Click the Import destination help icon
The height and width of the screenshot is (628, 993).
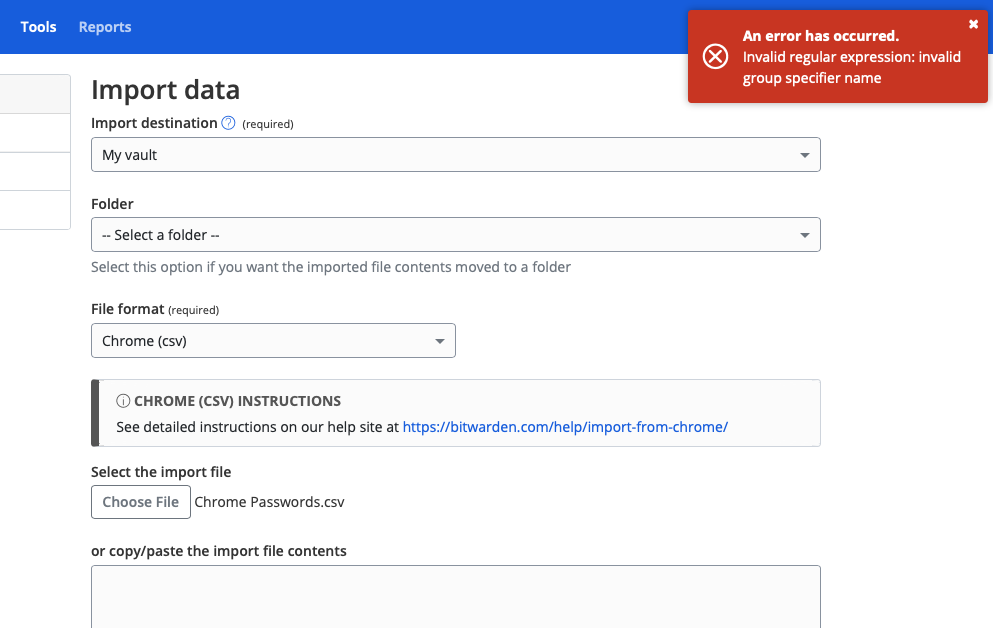(228, 123)
